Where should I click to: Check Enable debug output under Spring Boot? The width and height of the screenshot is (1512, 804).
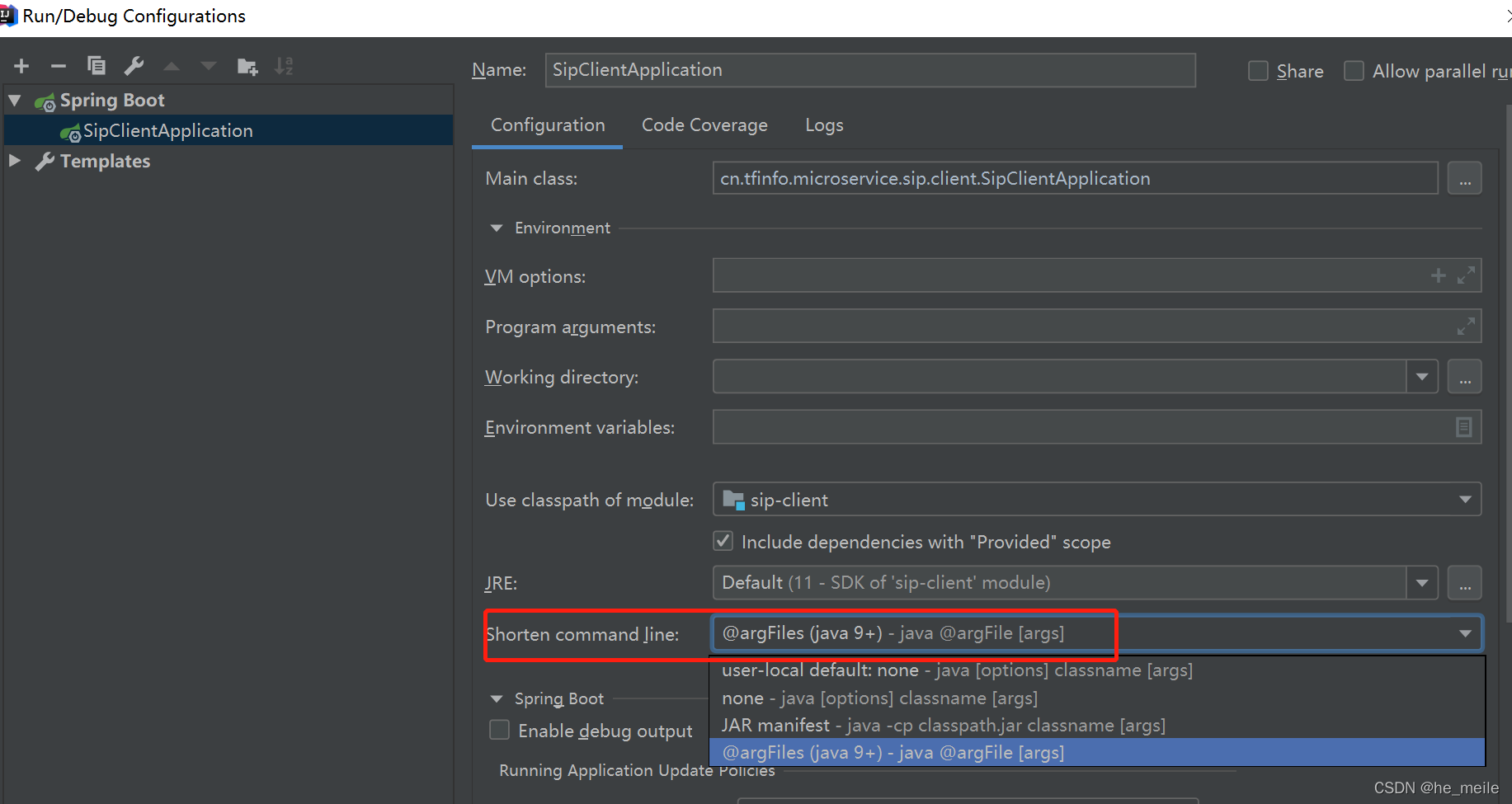[499, 730]
